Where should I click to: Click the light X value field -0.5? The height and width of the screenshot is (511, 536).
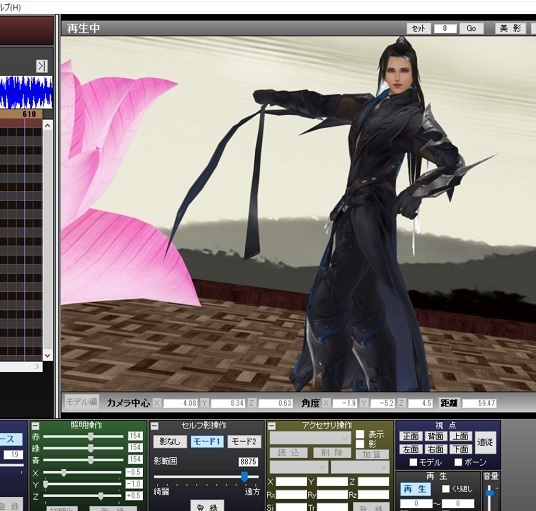coord(134,472)
